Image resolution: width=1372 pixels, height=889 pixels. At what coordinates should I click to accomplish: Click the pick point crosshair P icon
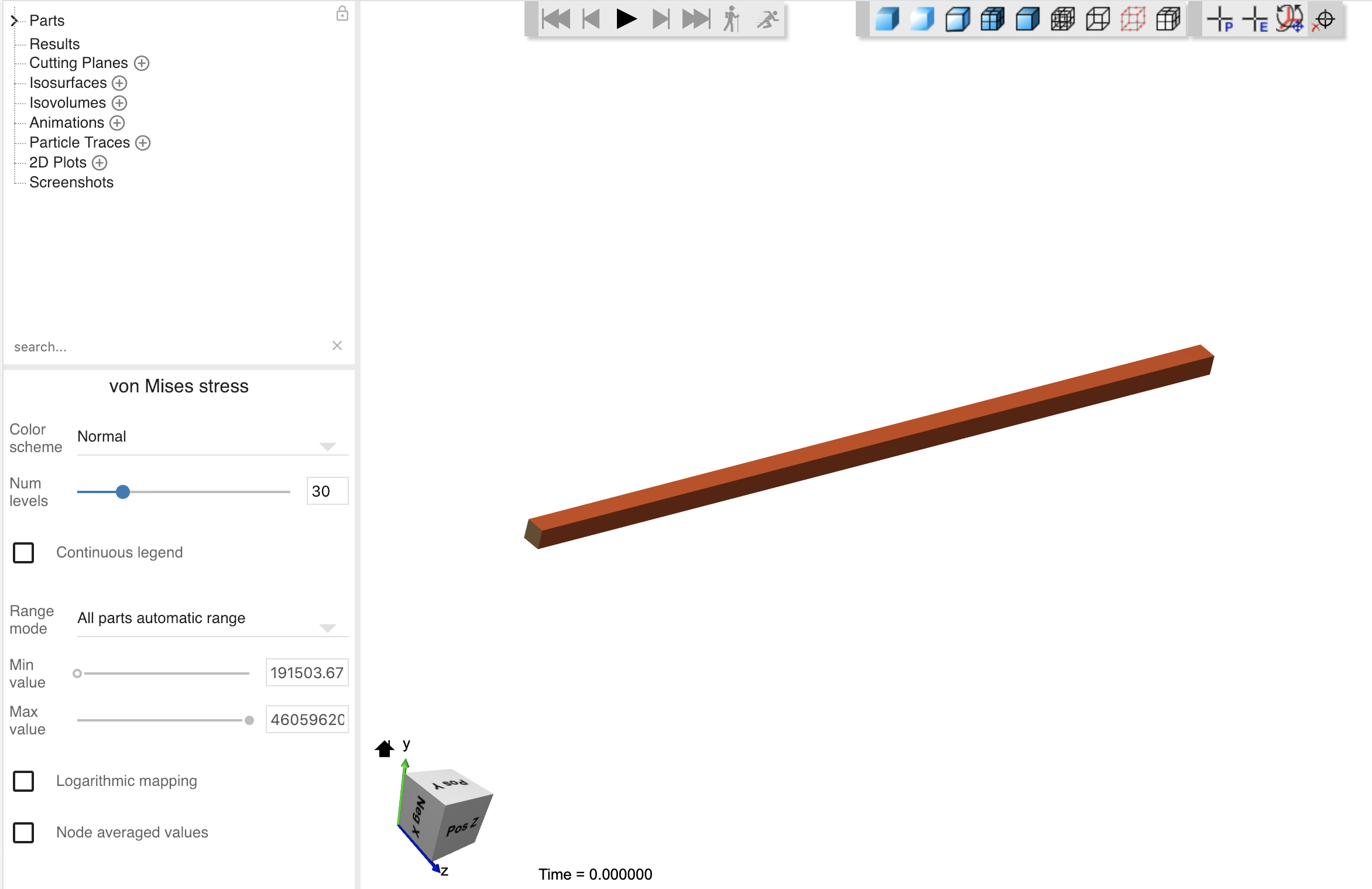click(x=1220, y=19)
